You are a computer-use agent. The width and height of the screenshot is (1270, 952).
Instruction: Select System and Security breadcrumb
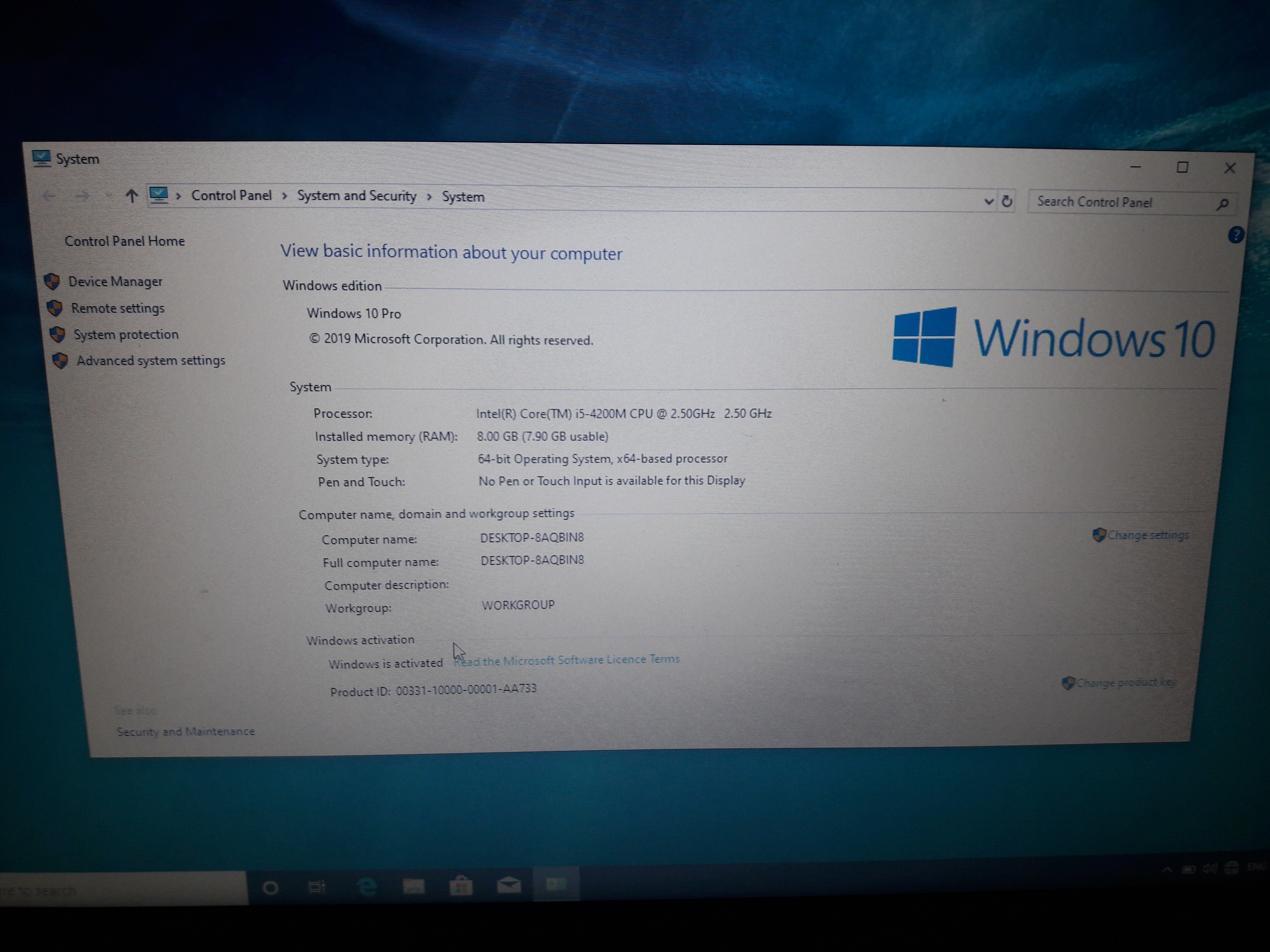pos(357,196)
